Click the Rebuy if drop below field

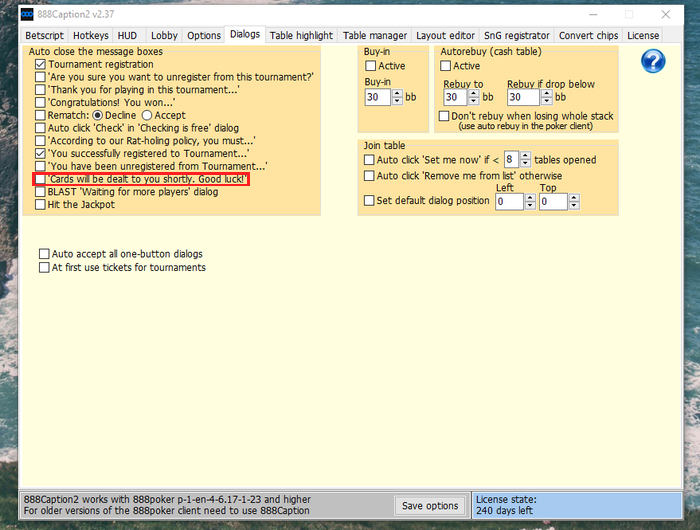click(x=524, y=97)
